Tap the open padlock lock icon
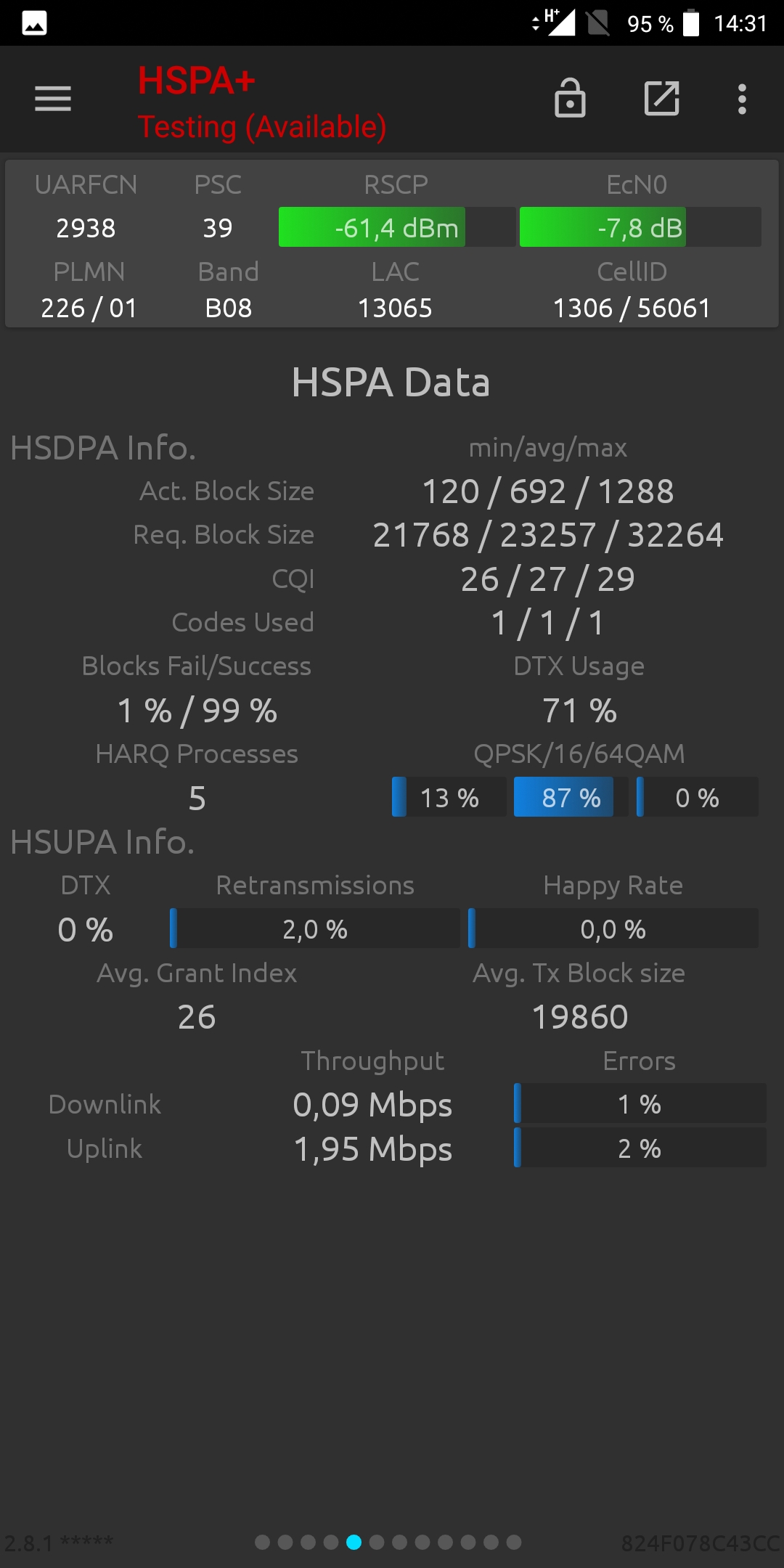784x1568 pixels. 570,98
